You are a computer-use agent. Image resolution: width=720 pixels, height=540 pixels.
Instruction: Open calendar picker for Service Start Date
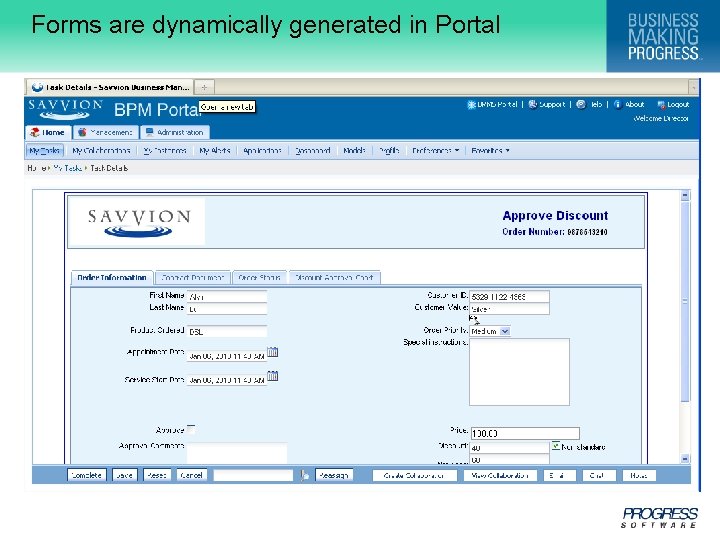click(x=272, y=376)
